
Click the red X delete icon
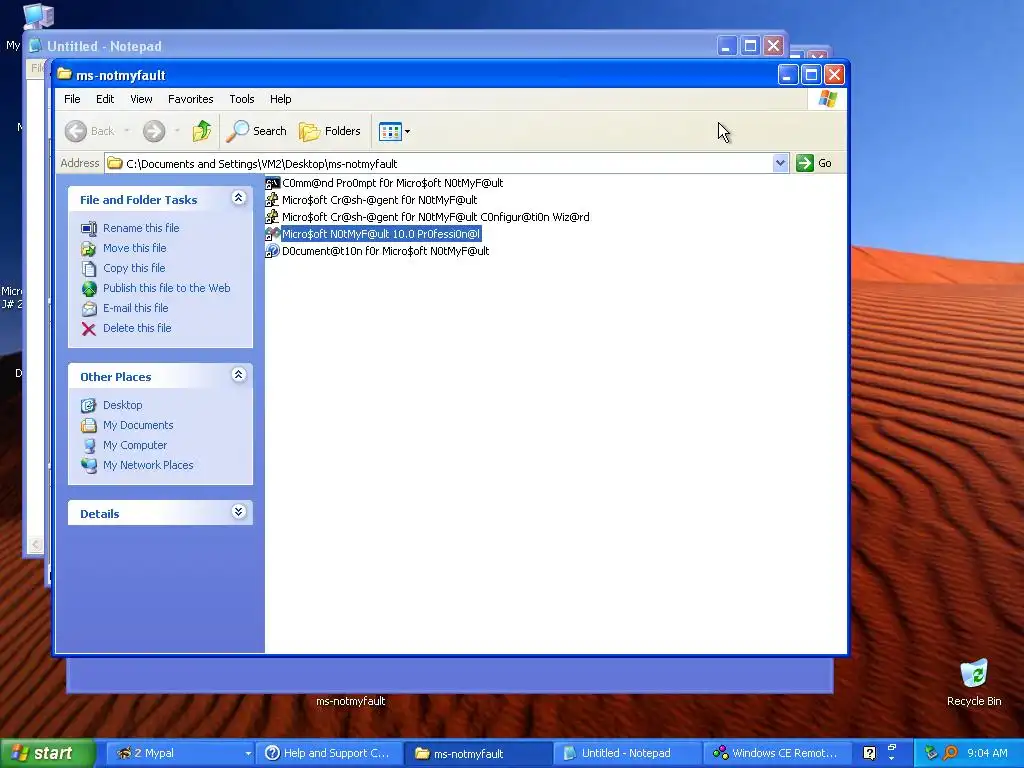(x=89, y=328)
